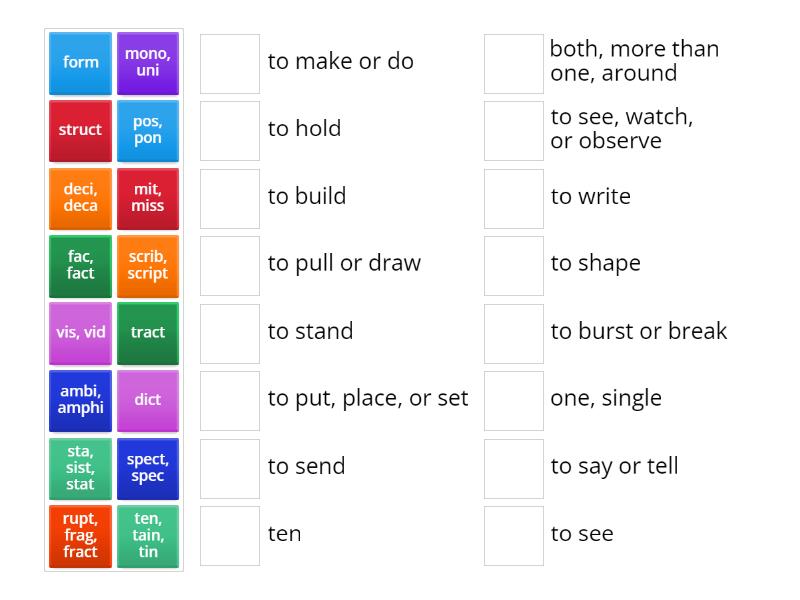Click the "mono, uni" tile
Screen dimensions: 800x600
[148, 62]
